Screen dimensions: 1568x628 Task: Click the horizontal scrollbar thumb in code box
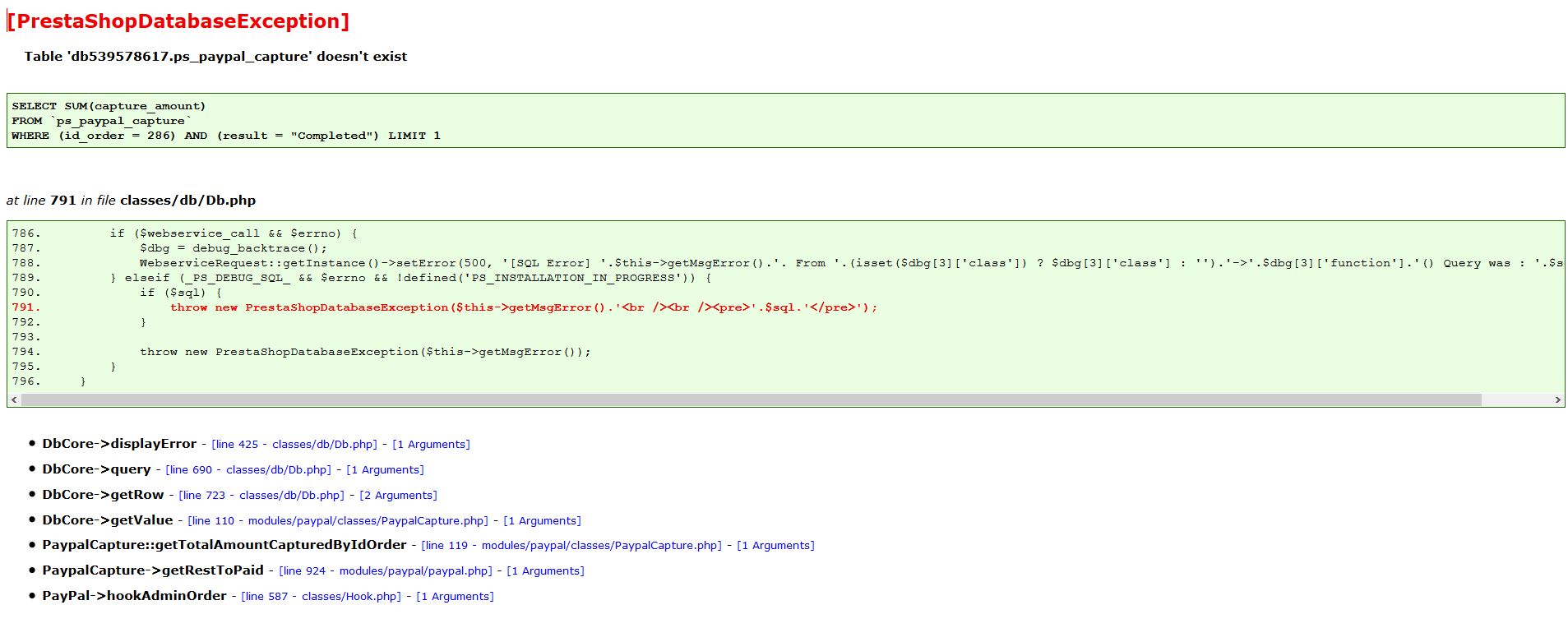pos(752,399)
